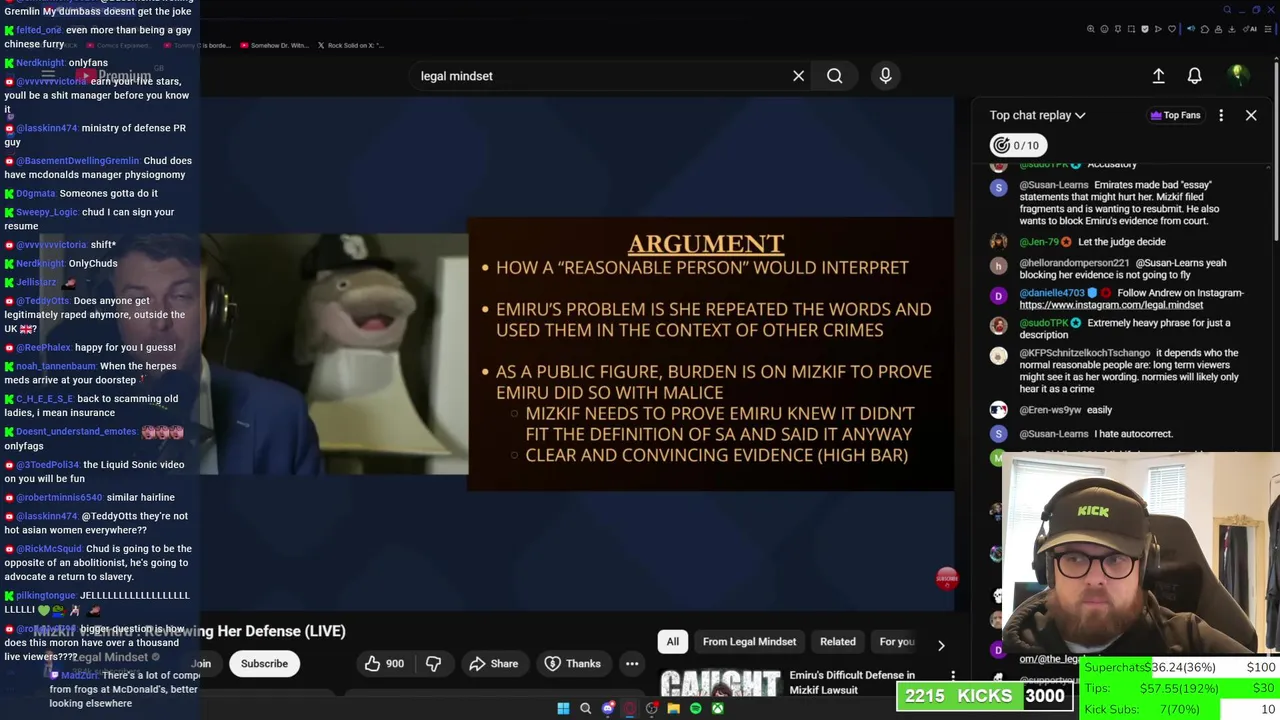Click the Thanks button
Viewport: 1280px width, 720px height.
coord(572,664)
